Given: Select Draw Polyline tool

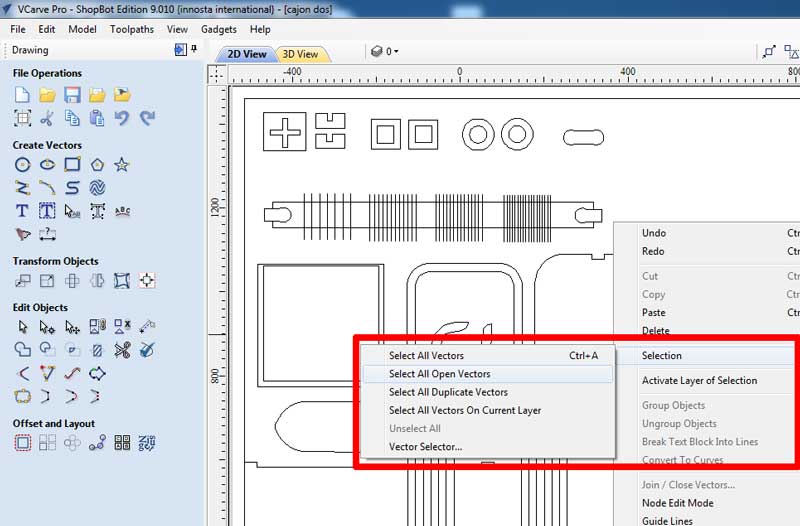Looking at the screenshot, I should (x=22, y=188).
